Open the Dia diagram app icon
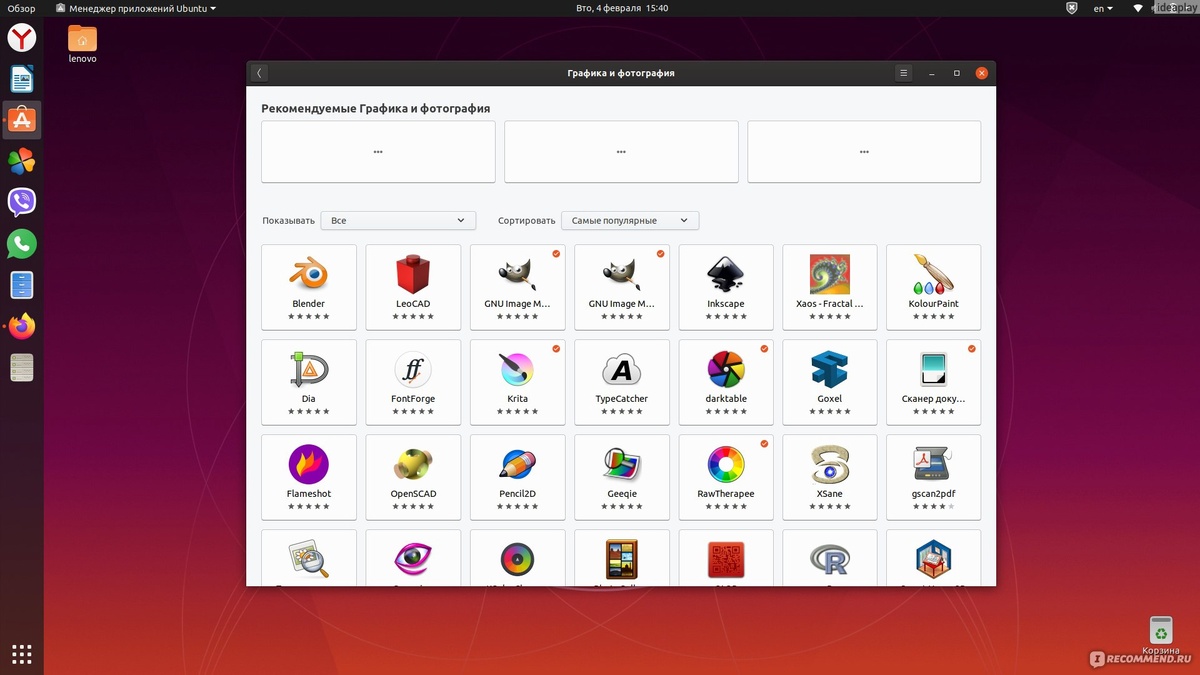The height and width of the screenshot is (675, 1200). [x=308, y=369]
